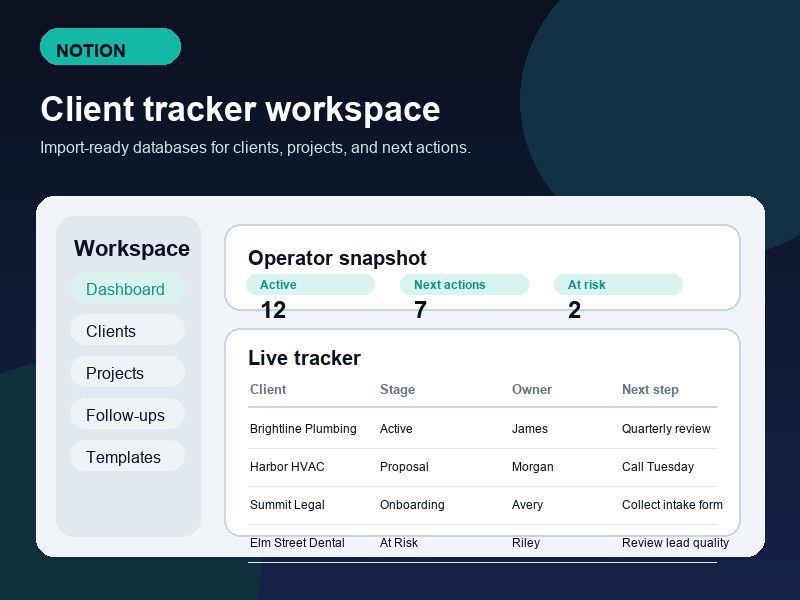This screenshot has height=600, width=800.
Task: Sort by the Stage column header
Action: 397,390
